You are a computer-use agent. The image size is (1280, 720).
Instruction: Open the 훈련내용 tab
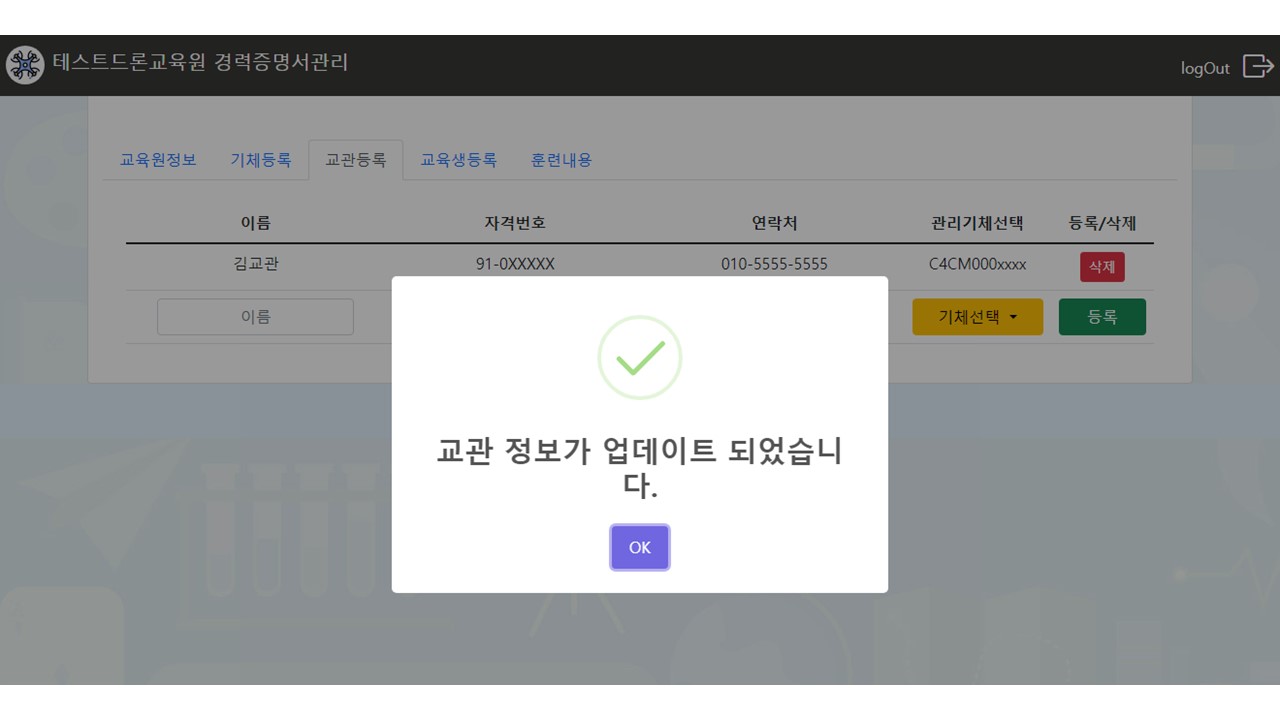coord(561,160)
